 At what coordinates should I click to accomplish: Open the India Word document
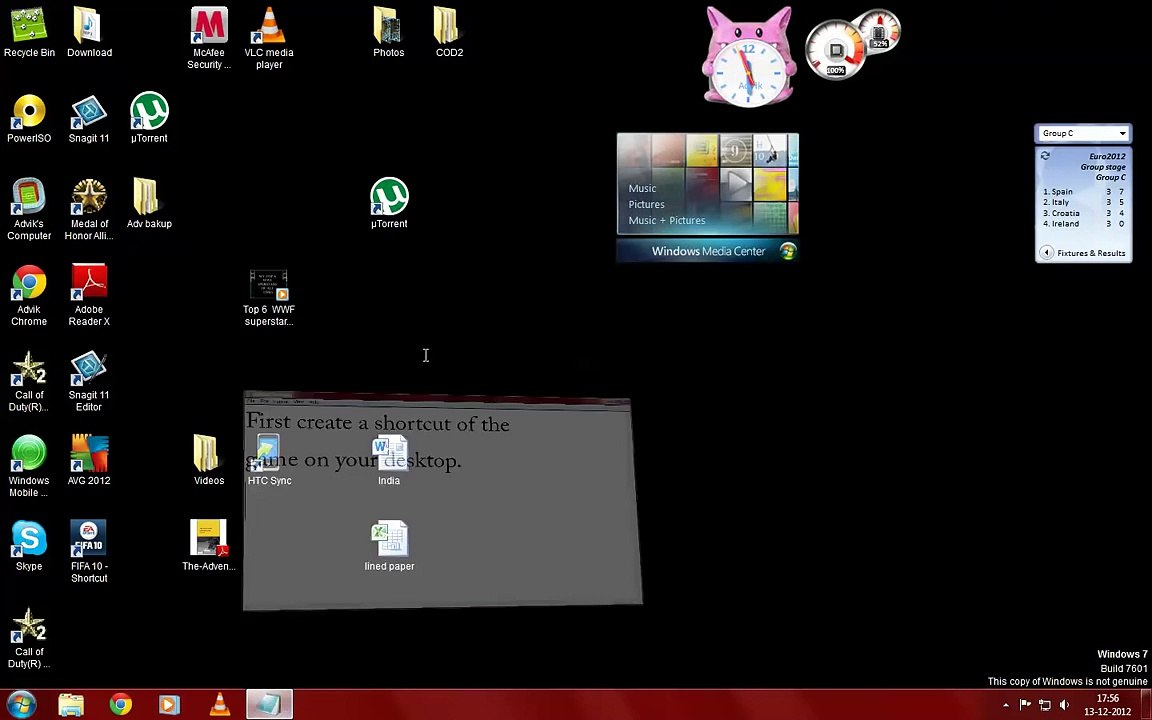click(x=389, y=461)
